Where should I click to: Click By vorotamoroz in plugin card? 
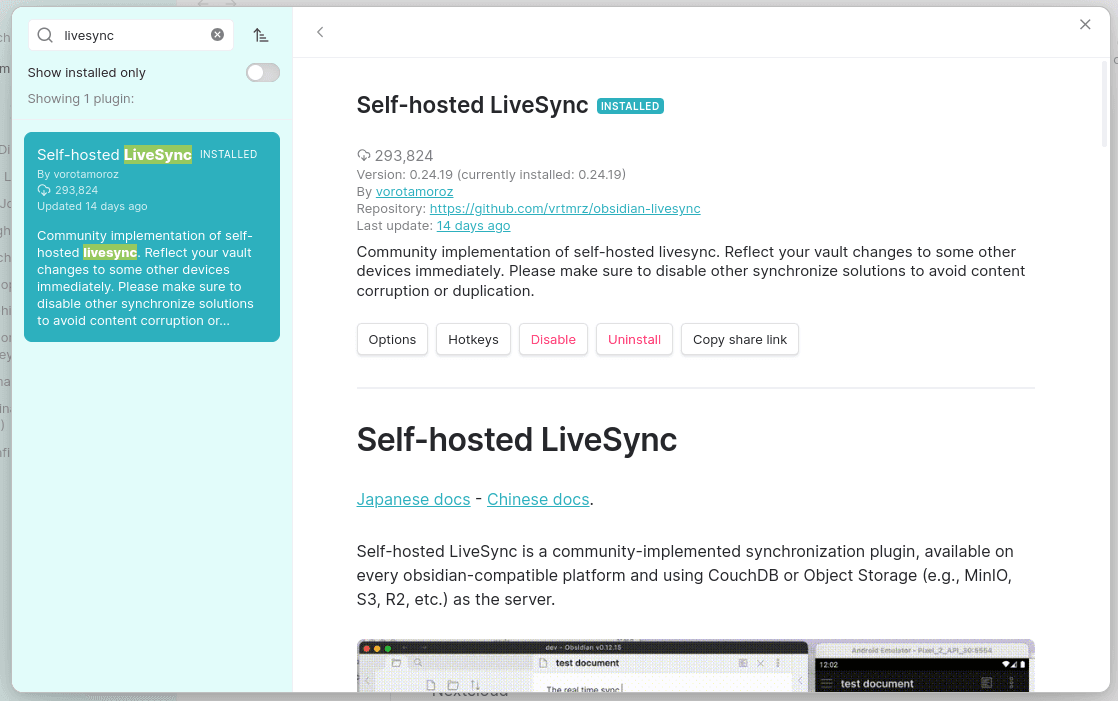pos(78,174)
